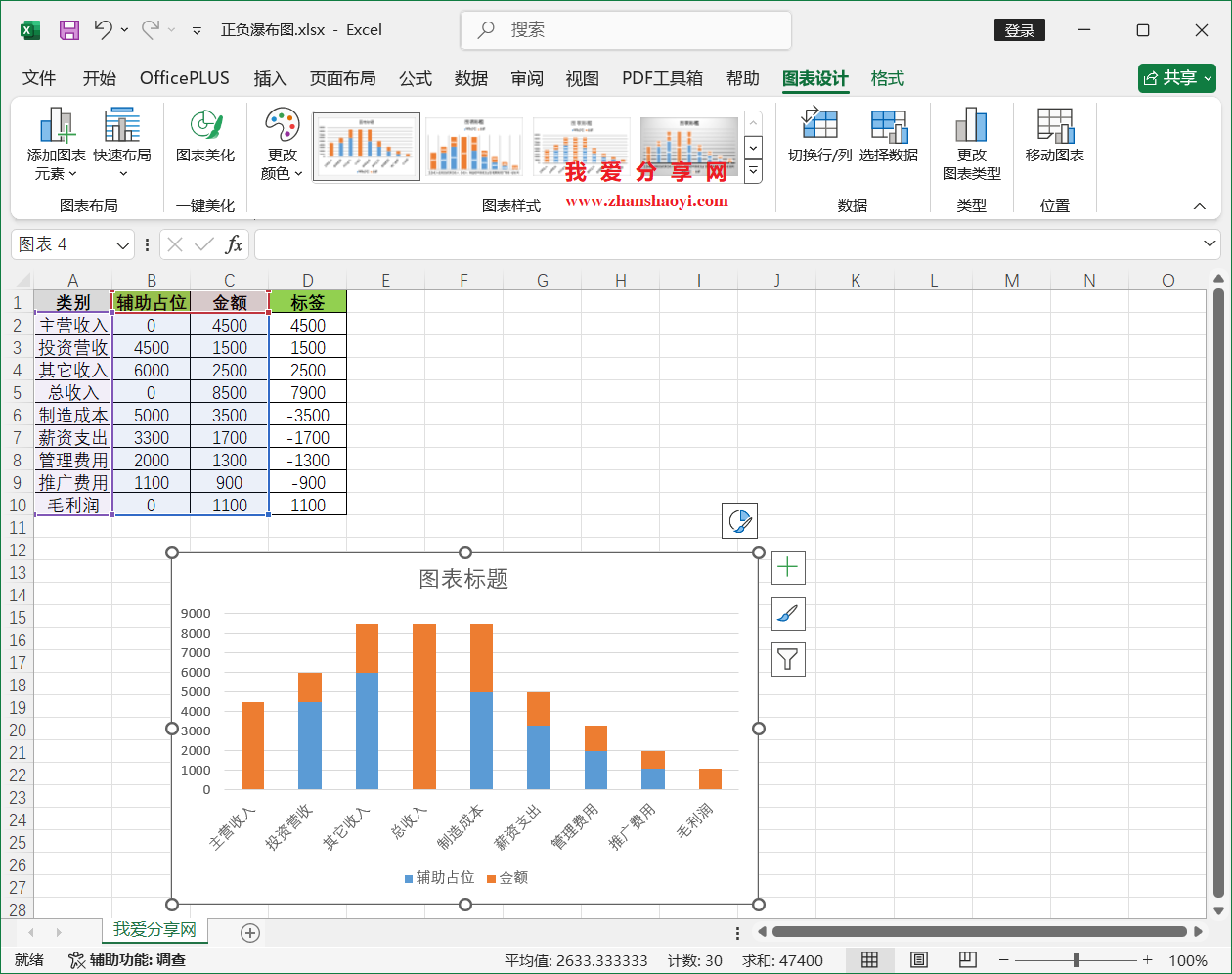
Task: Expand the chart styles gallery with the More arrow
Action: [x=752, y=171]
